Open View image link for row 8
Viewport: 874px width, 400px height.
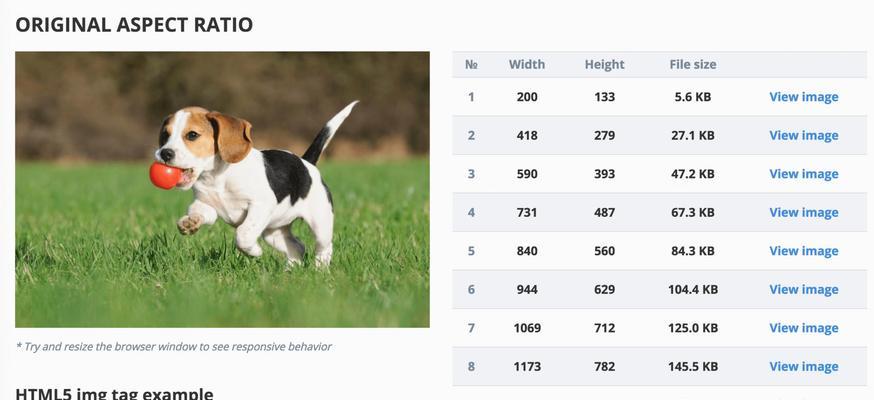(x=803, y=366)
